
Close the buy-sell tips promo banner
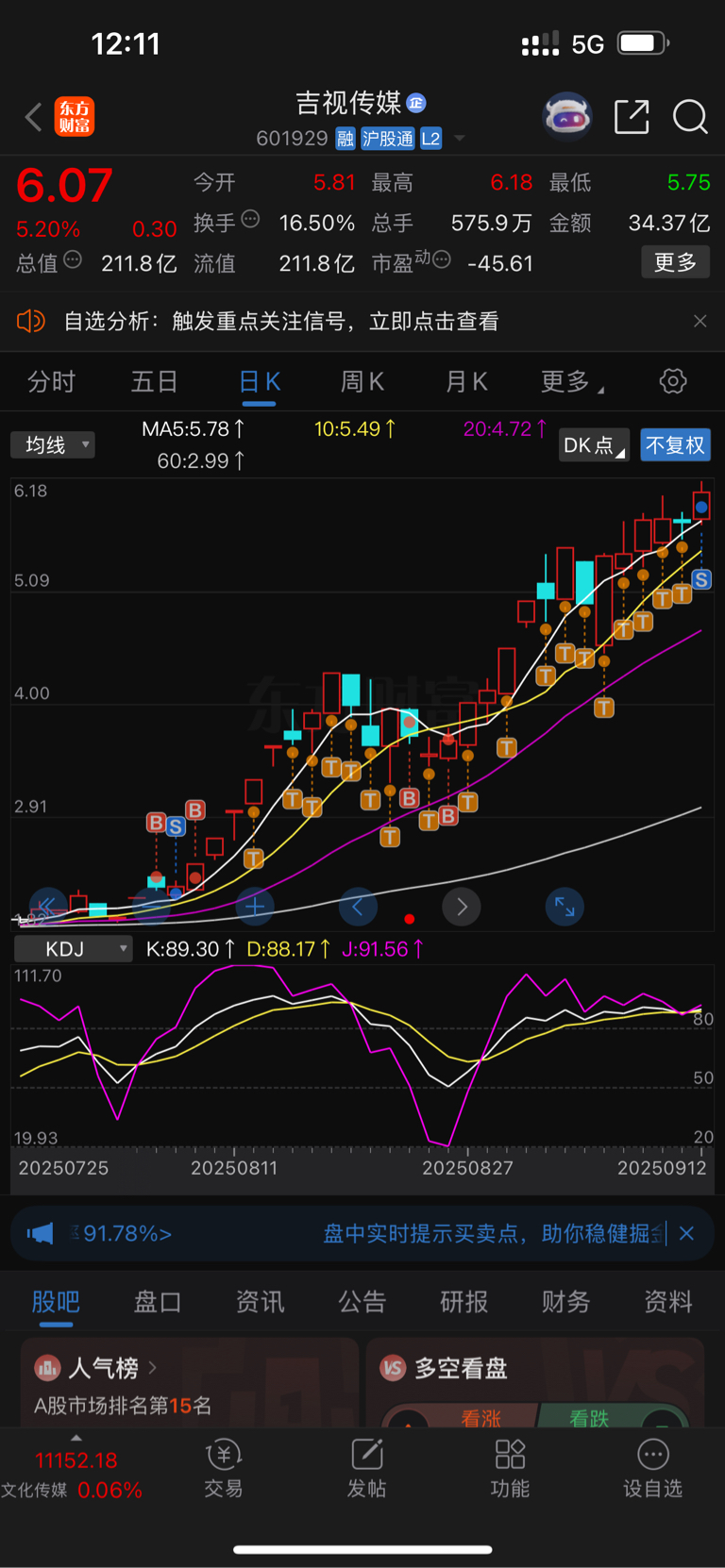[x=687, y=1233]
